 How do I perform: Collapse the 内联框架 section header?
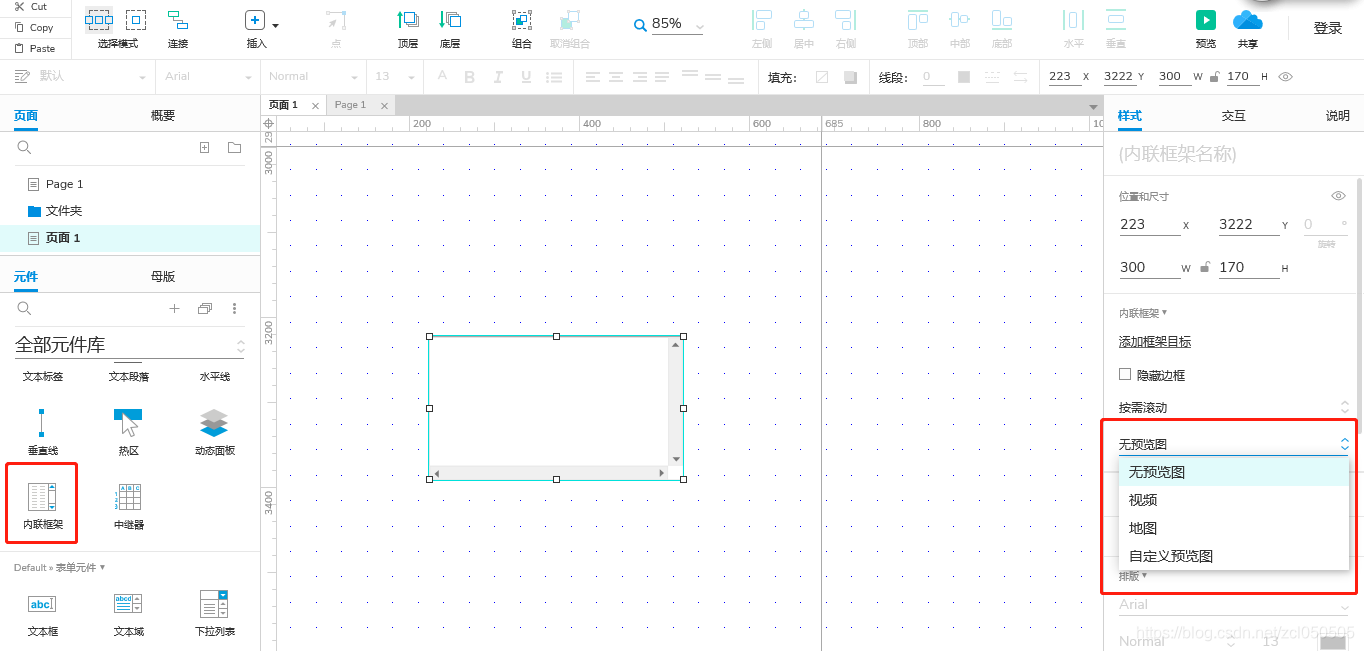point(1143,313)
